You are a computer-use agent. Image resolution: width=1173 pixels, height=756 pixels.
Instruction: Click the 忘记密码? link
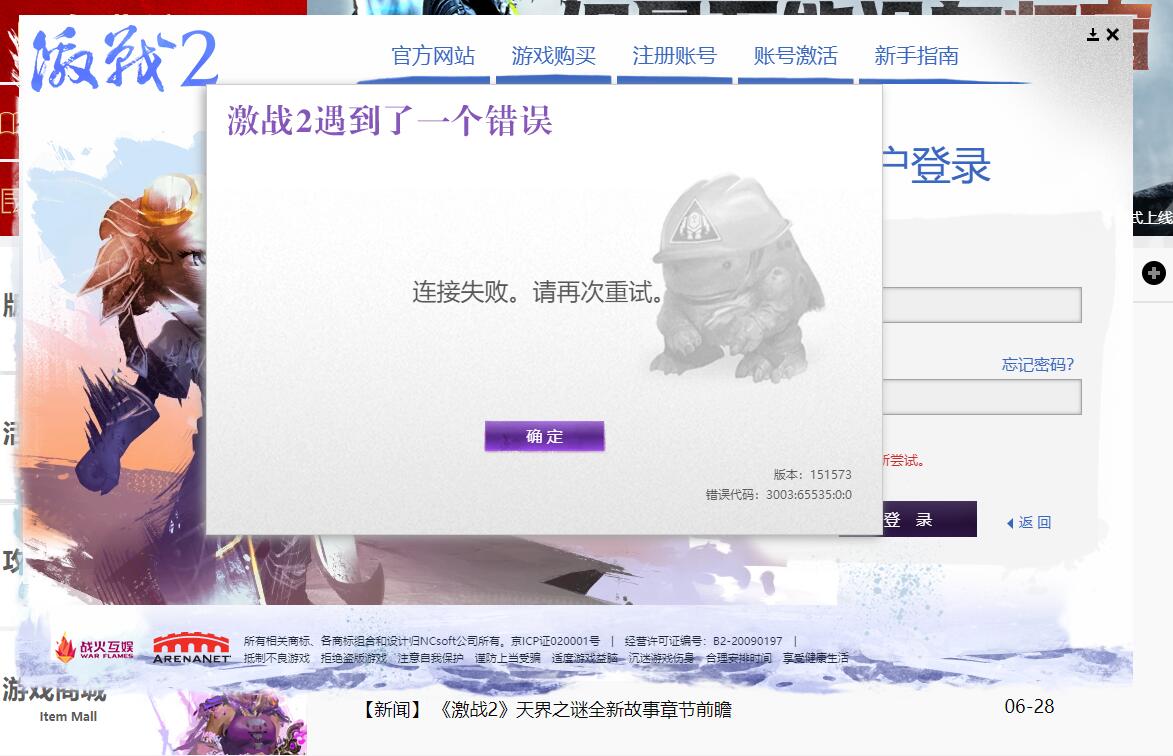[1038, 364]
